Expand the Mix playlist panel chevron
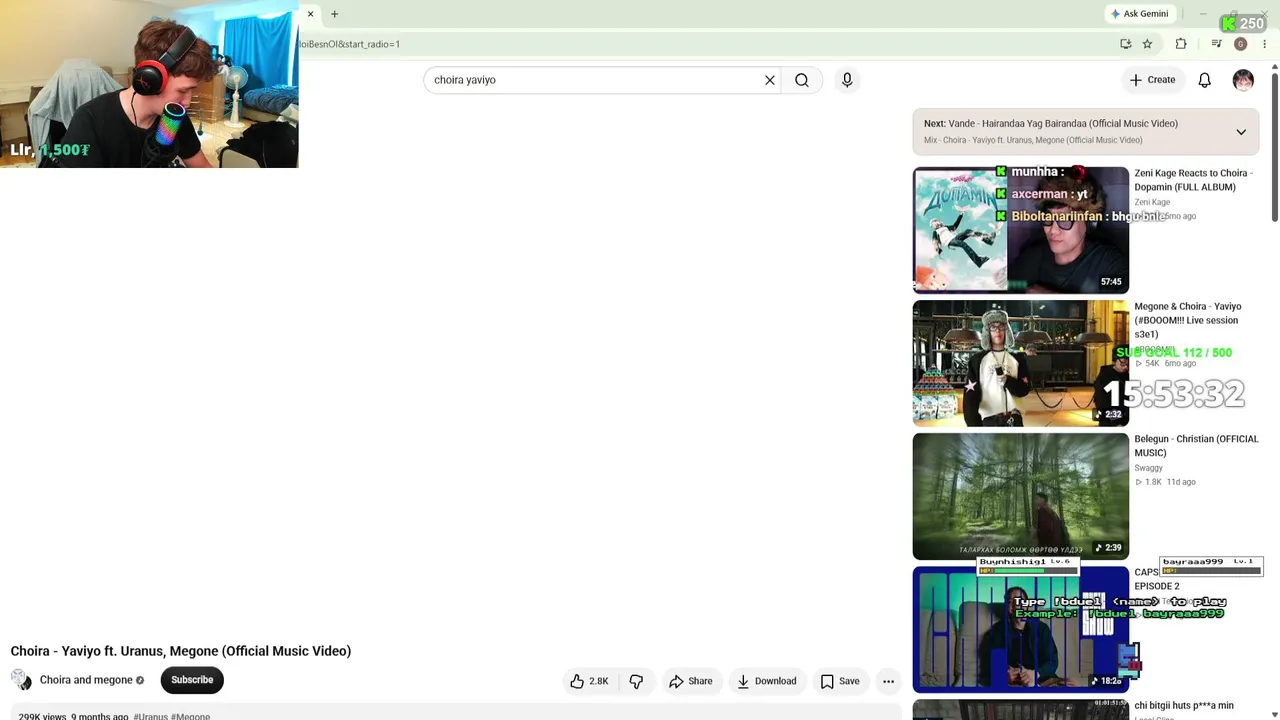This screenshot has width=1280, height=720. (1241, 132)
